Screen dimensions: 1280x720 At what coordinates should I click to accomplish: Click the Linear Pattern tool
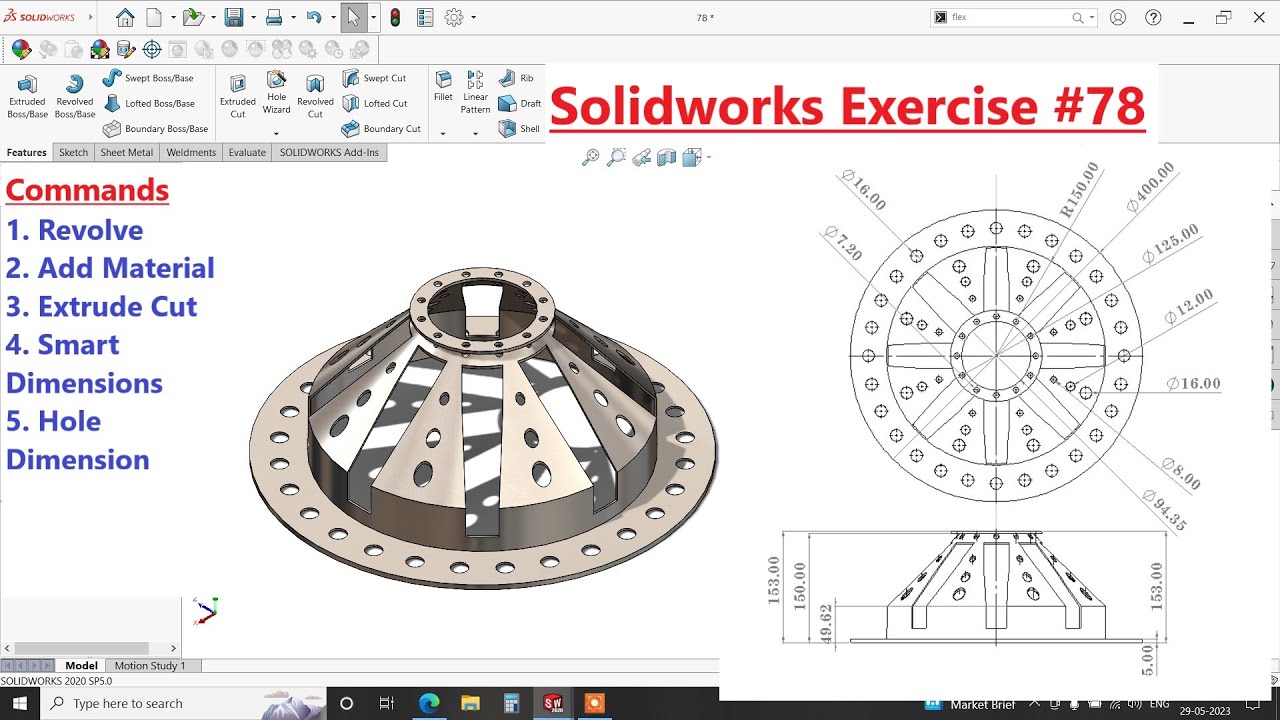(475, 93)
